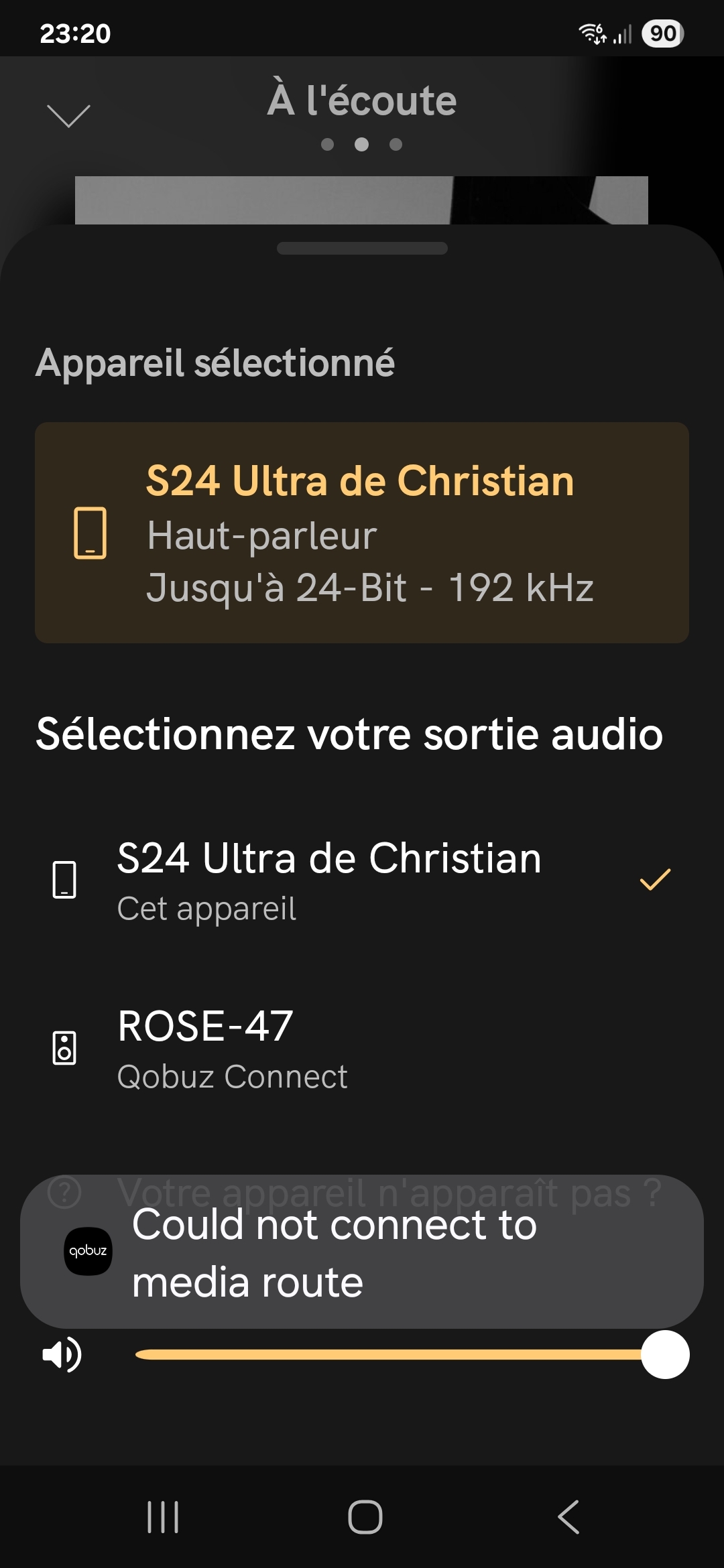Tap the bottom sheet drag handle
Image resolution: width=724 pixels, height=1568 pixels.
362,249
